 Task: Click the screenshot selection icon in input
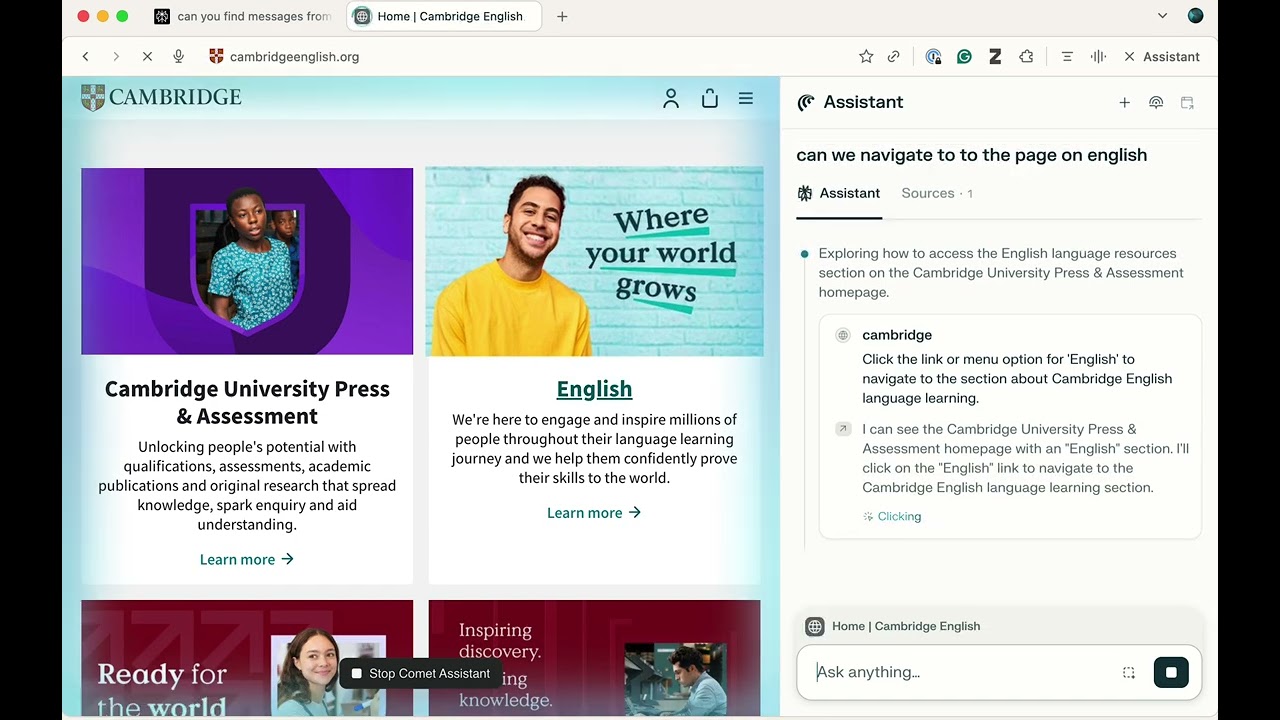click(1129, 672)
